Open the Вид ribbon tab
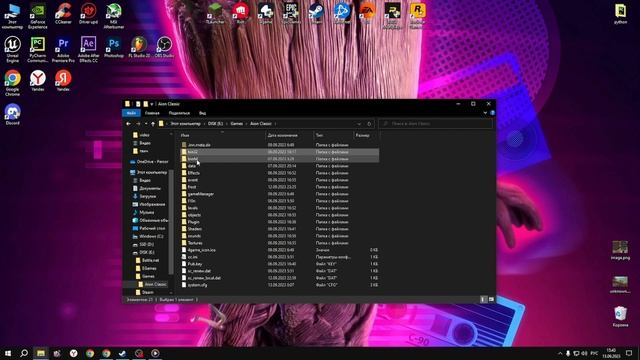This screenshot has width=640, height=360. 202,113
